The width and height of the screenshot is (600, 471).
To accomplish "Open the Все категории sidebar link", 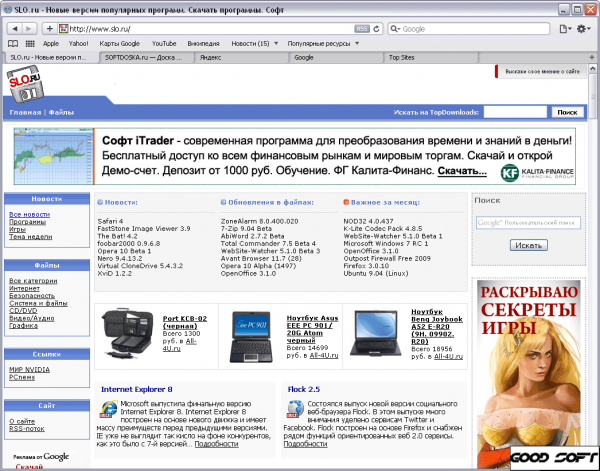I will [33, 281].
